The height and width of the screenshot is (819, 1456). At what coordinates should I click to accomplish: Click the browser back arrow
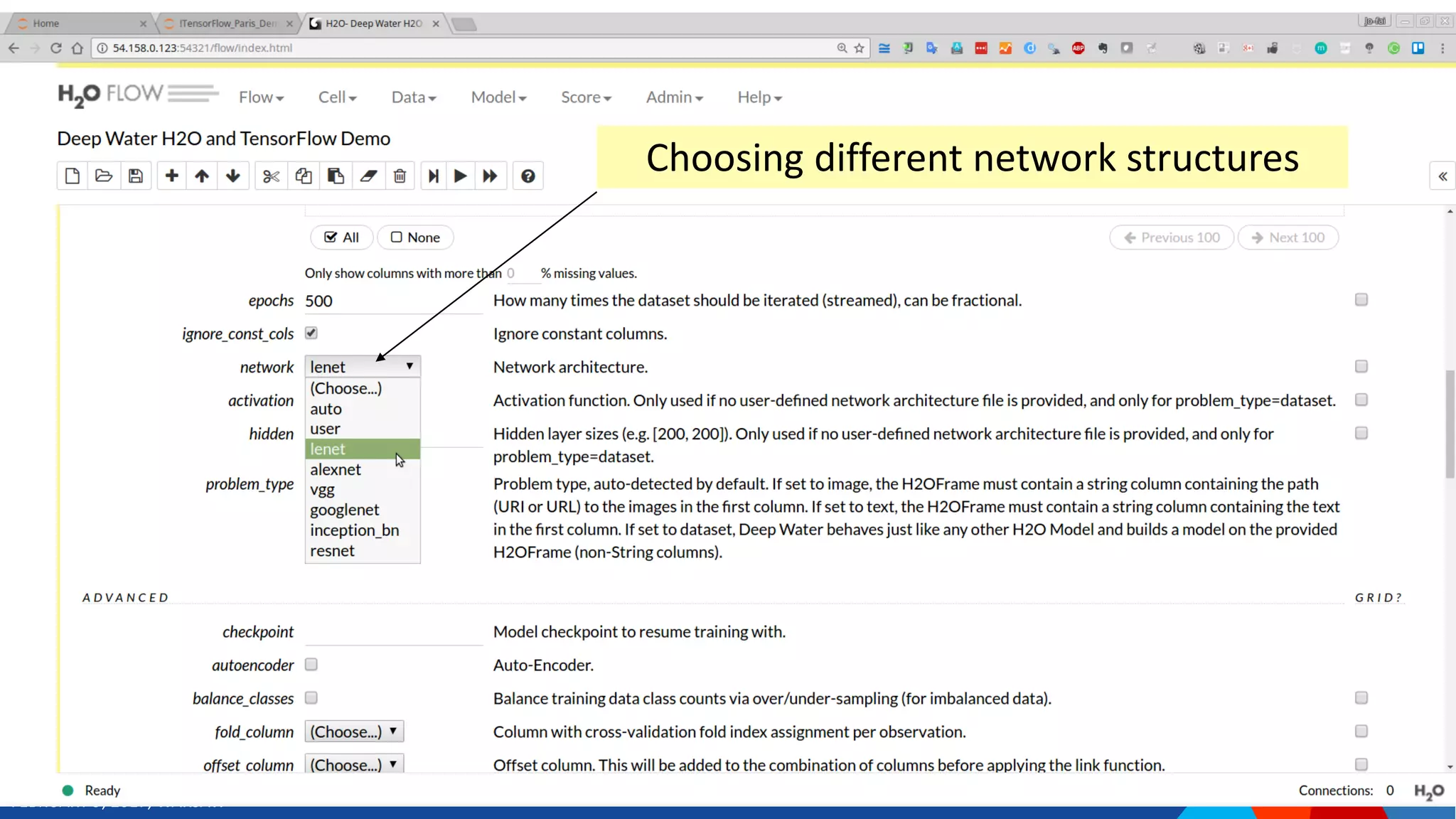pos(14,48)
